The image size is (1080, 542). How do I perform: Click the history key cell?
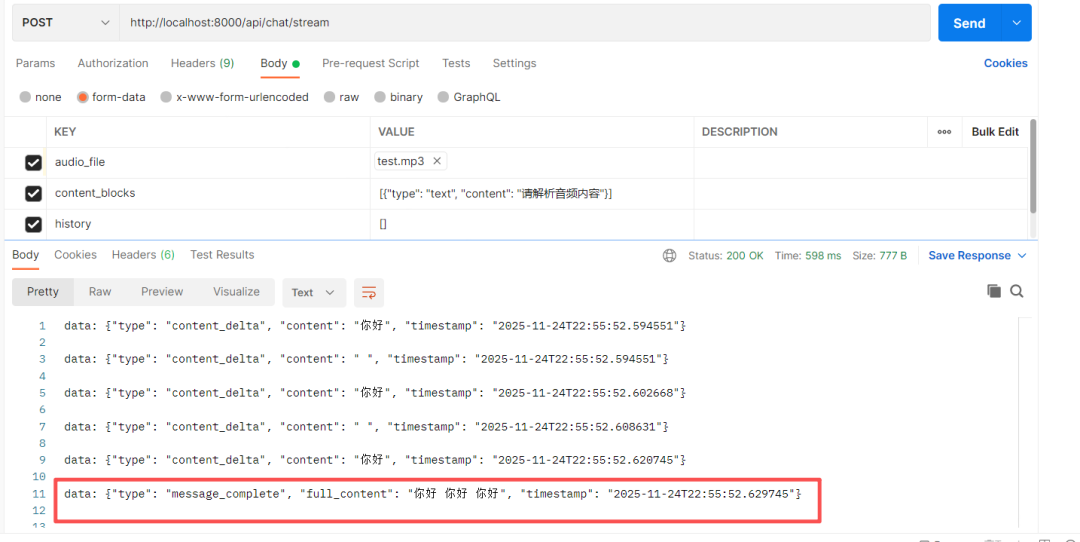tap(208, 225)
